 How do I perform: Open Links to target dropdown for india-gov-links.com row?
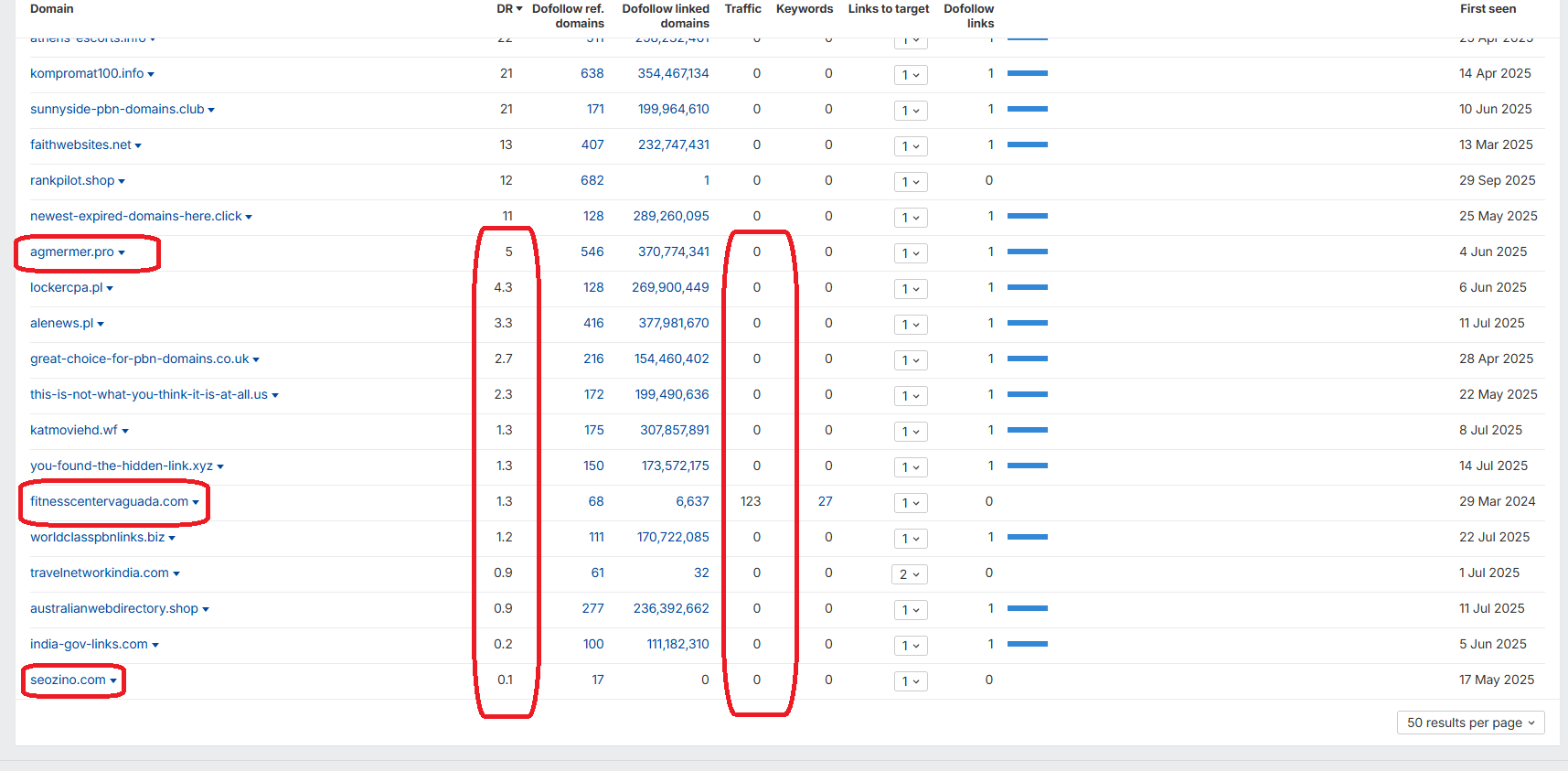click(911, 646)
